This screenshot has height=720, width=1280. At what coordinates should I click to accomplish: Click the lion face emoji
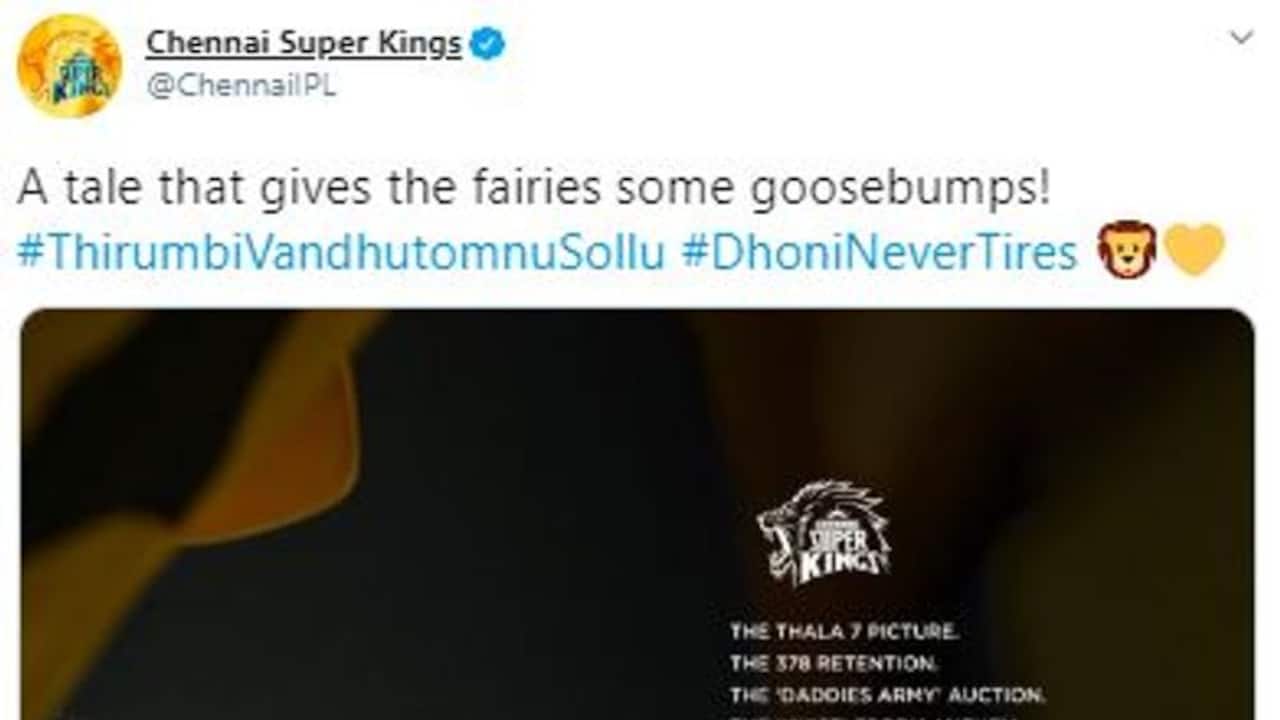point(1126,250)
